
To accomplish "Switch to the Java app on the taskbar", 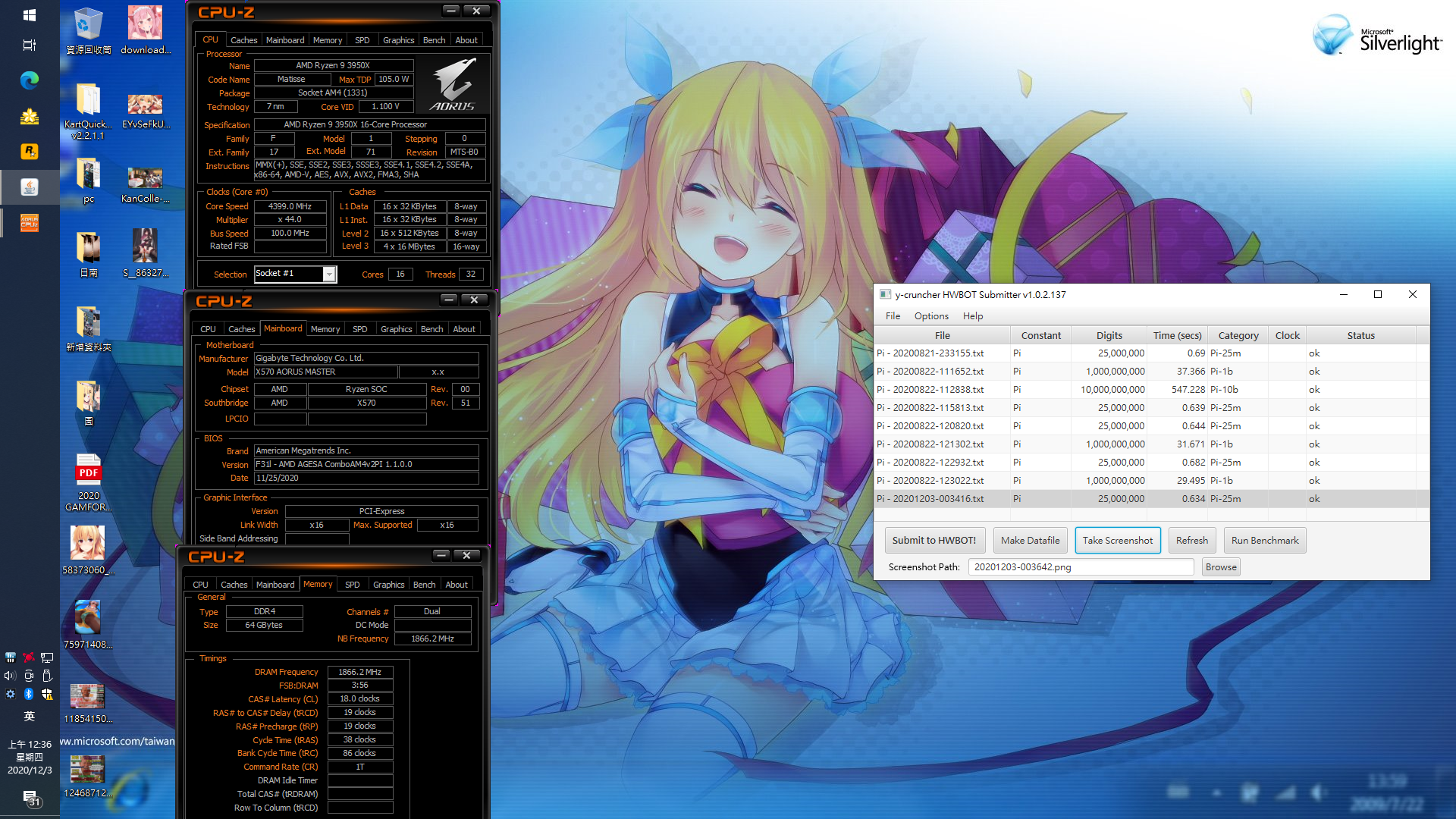I will [30, 187].
